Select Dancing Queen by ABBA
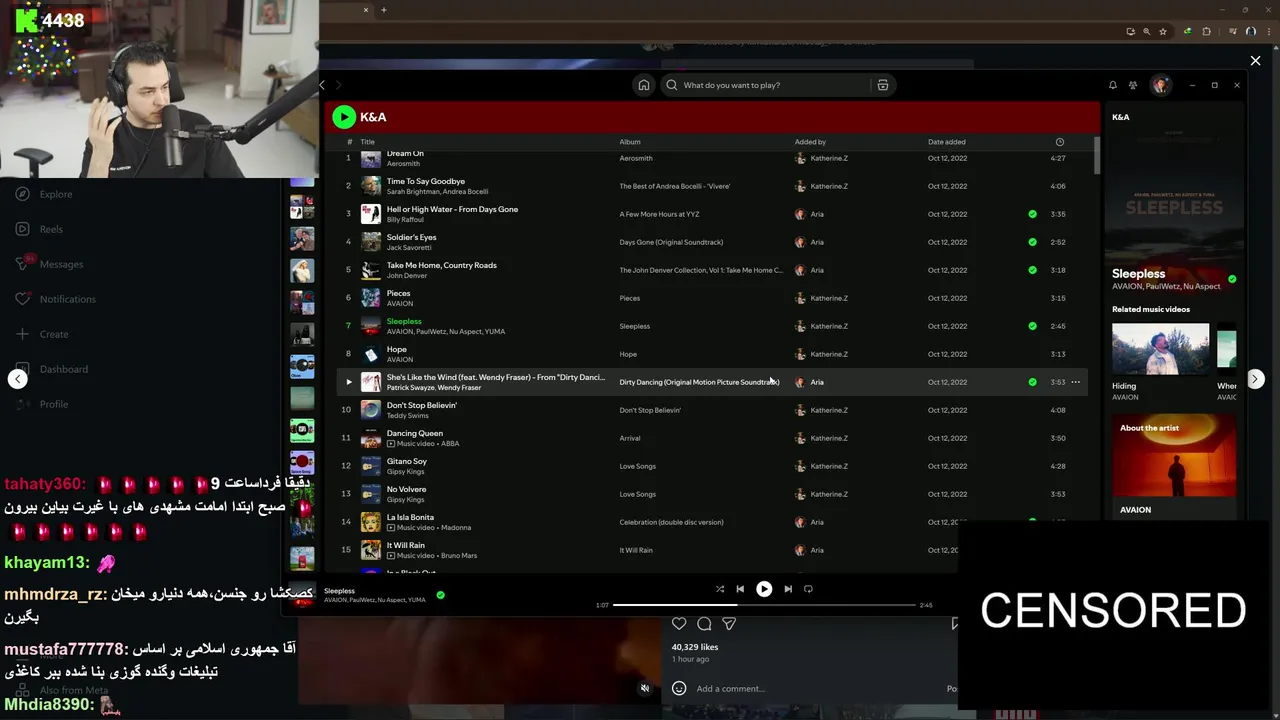This screenshot has width=1280, height=720. 415,433
